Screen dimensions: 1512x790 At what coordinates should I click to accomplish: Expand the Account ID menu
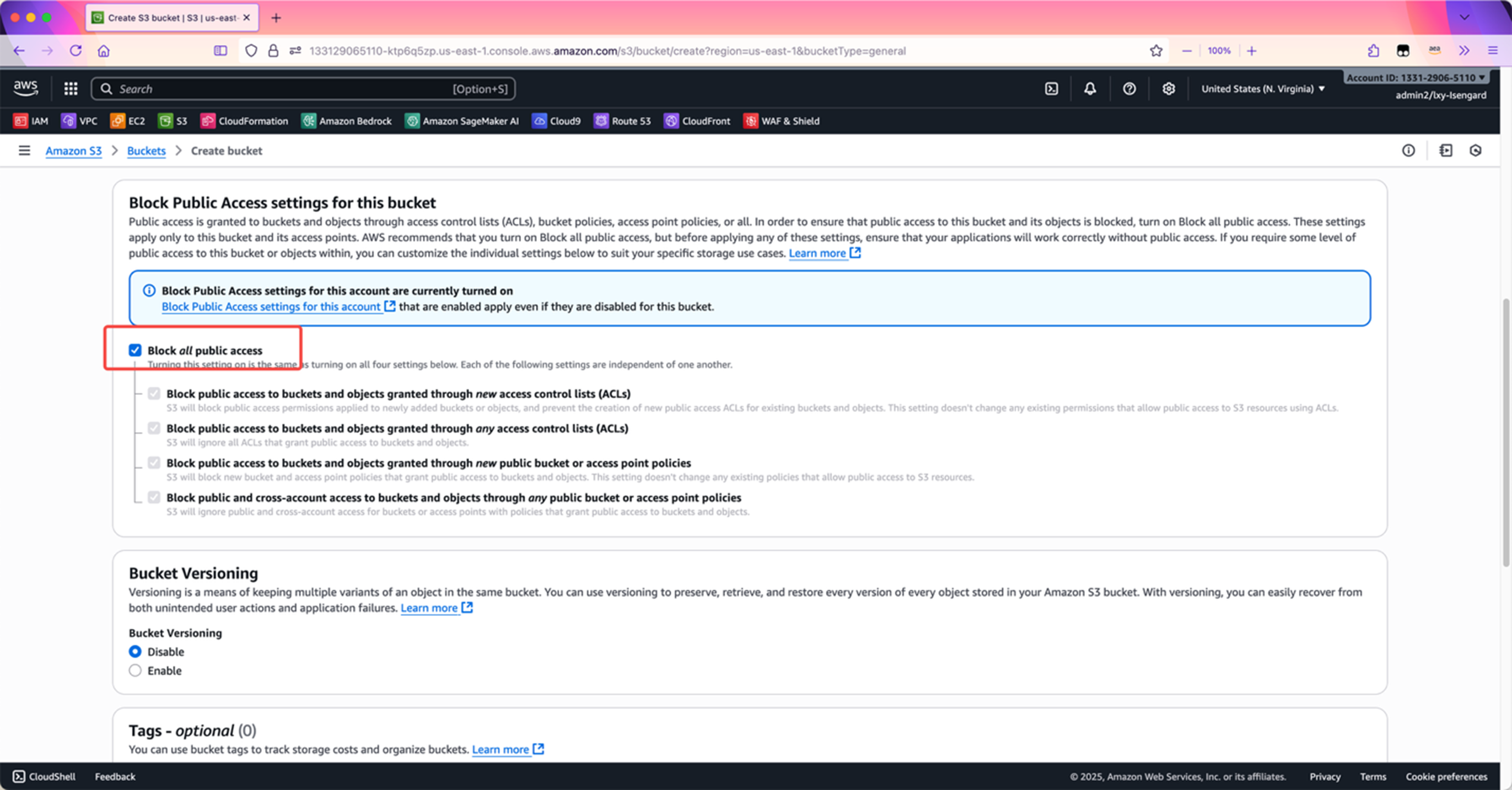[x=1415, y=78]
